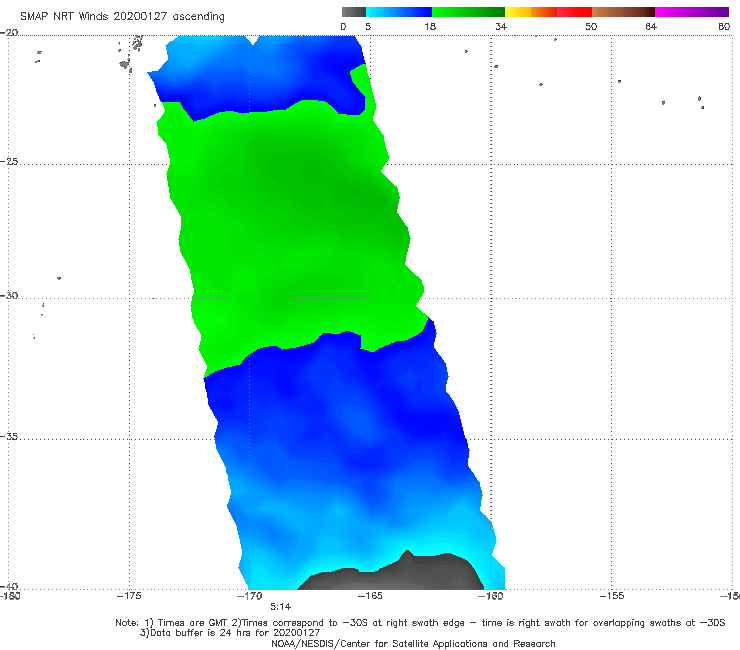Click the latitude label '-30'
The image size is (740, 650).
click(x=9, y=295)
